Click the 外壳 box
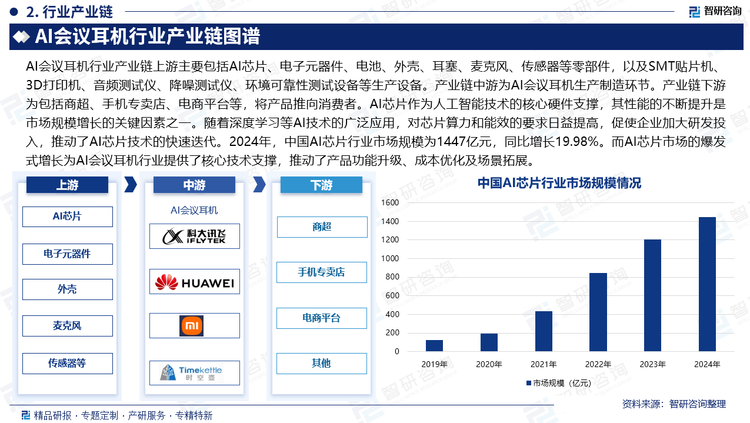The width and height of the screenshot is (750, 423). tap(67, 289)
